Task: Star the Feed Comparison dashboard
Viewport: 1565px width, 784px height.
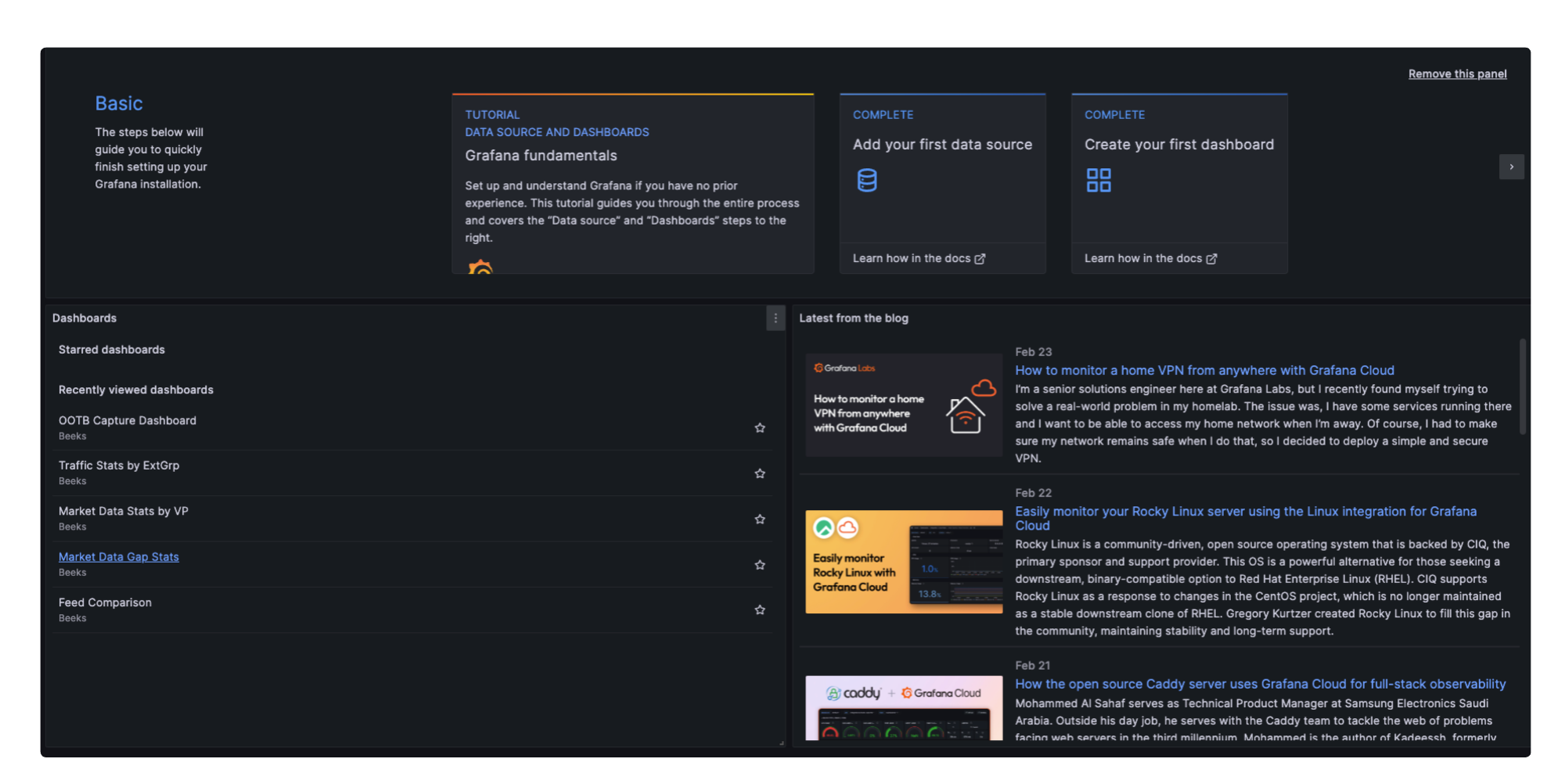Action: (x=760, y=610)
